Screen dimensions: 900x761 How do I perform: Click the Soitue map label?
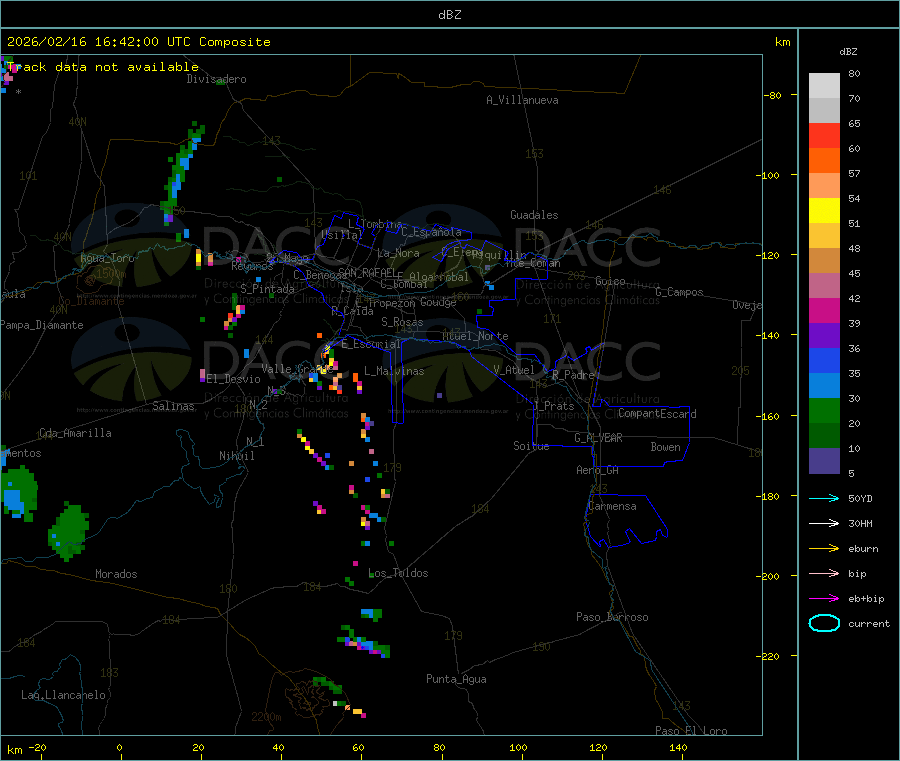coord(532,446)
